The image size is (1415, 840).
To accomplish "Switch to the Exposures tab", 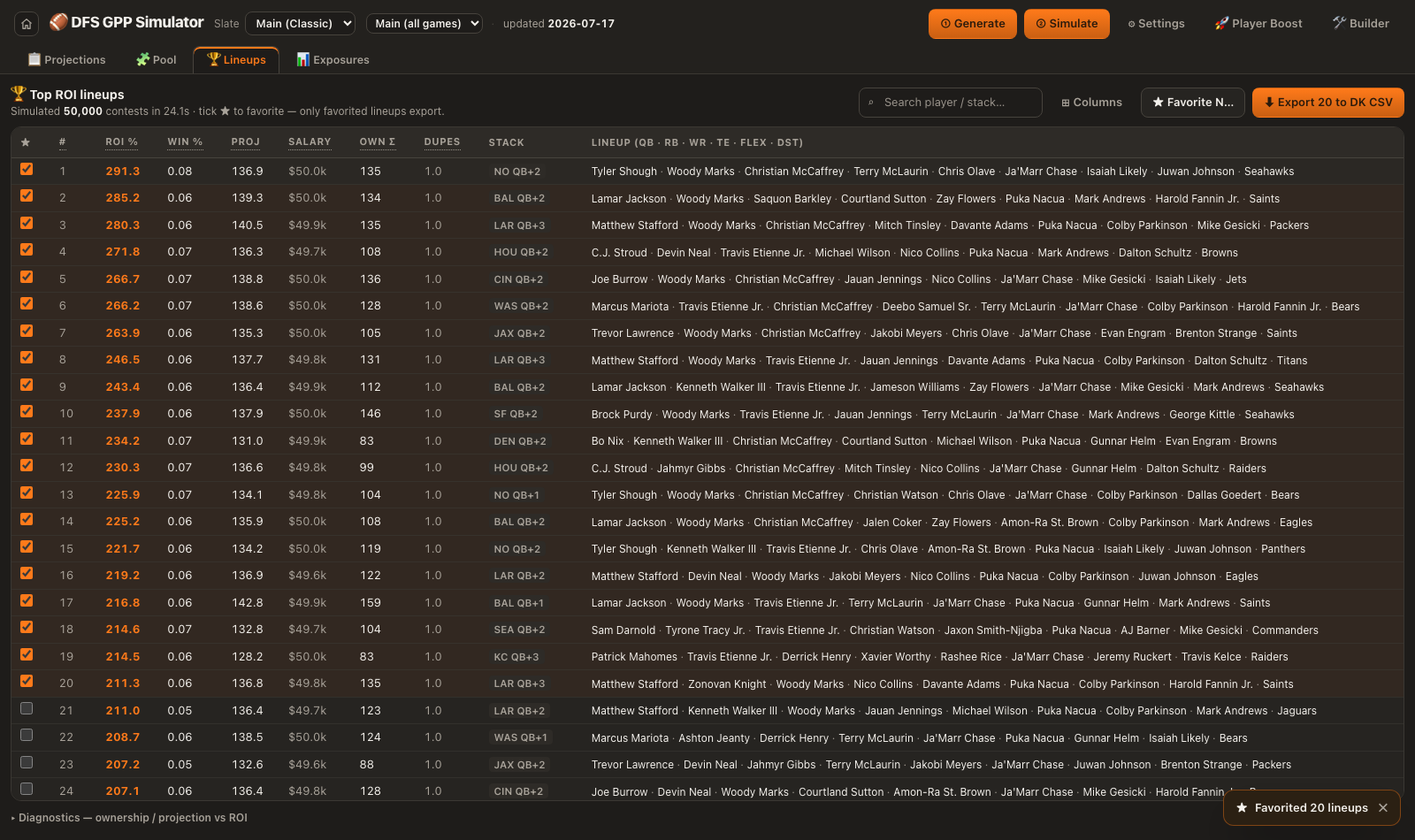I will (333, 60).
